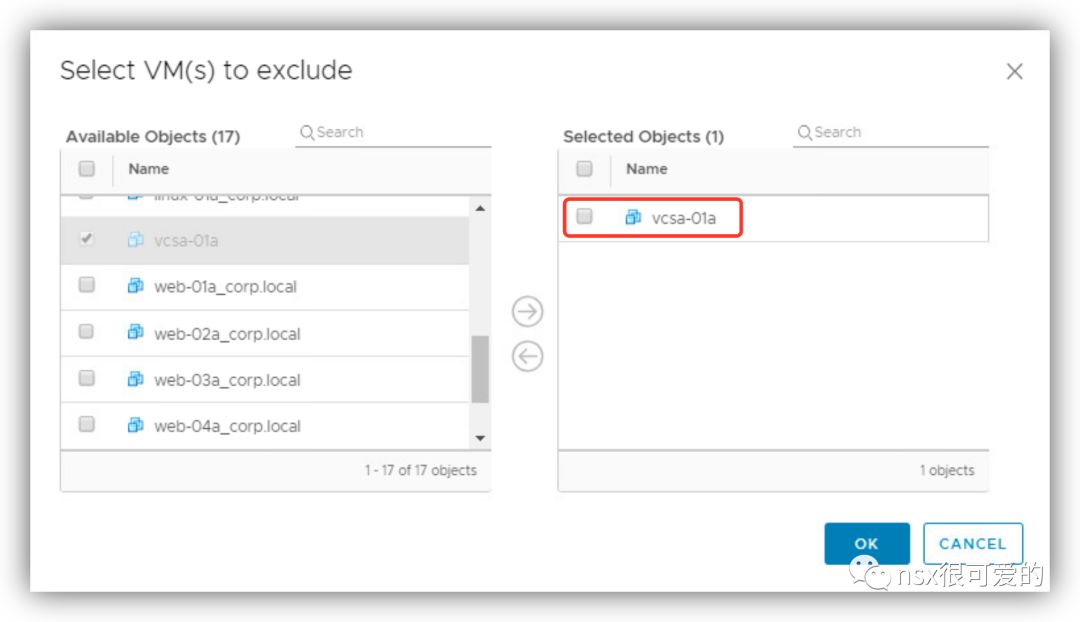Select the web-04a_corp.local row text

227,426
